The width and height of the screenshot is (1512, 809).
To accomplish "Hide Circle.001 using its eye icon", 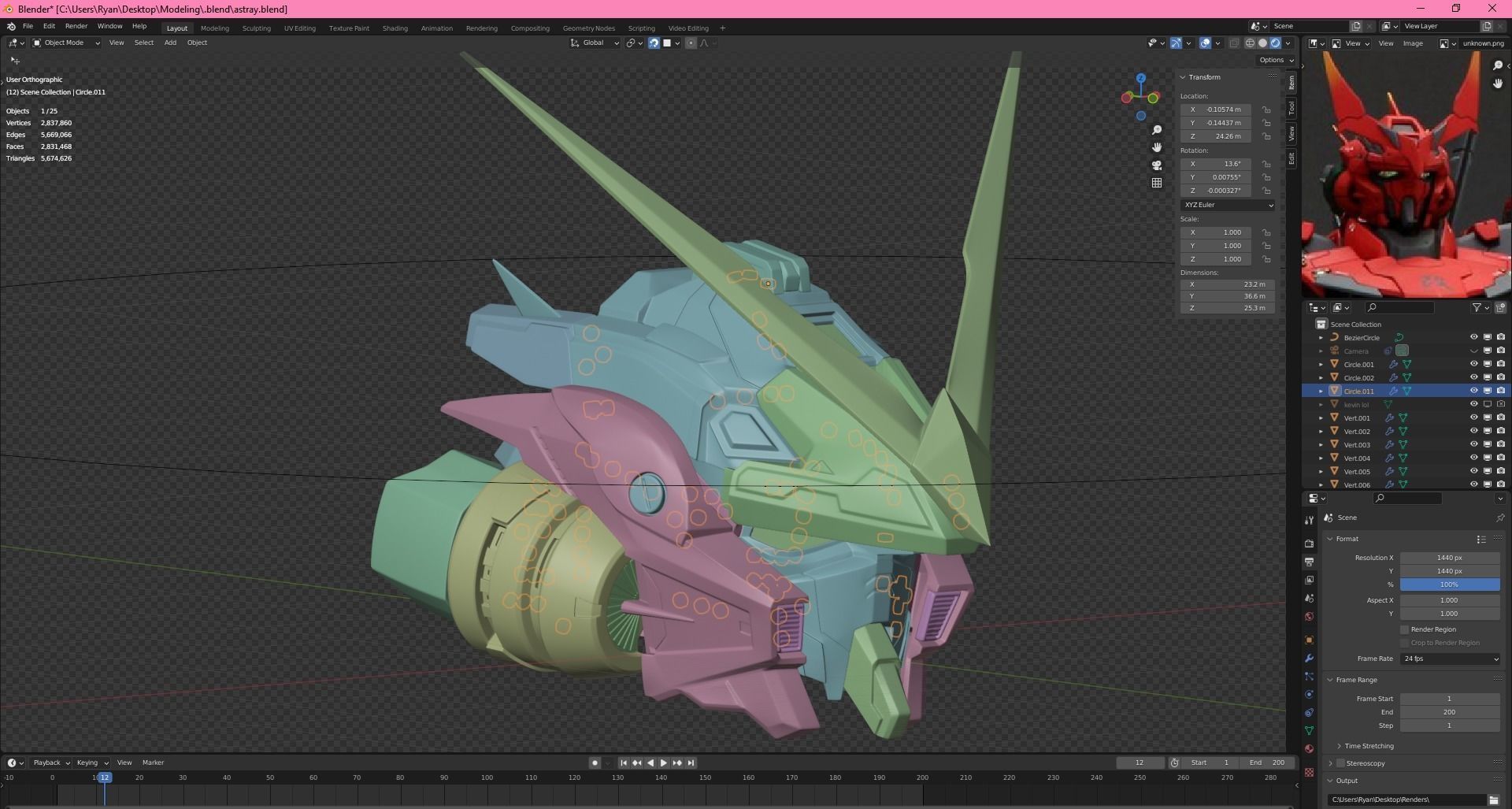I will click(x=1473, y=364).
